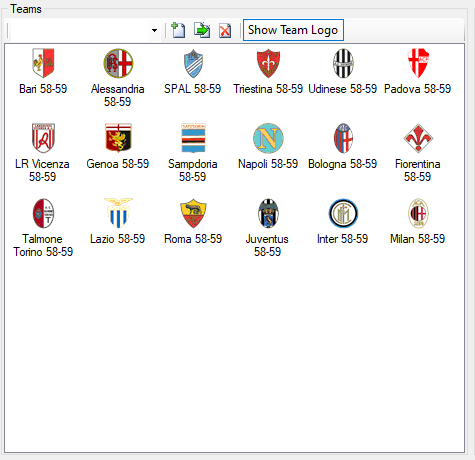Select the Padova 58-59 cross shield
Viewport: 475px width, 460px height.
pos(418,63)
